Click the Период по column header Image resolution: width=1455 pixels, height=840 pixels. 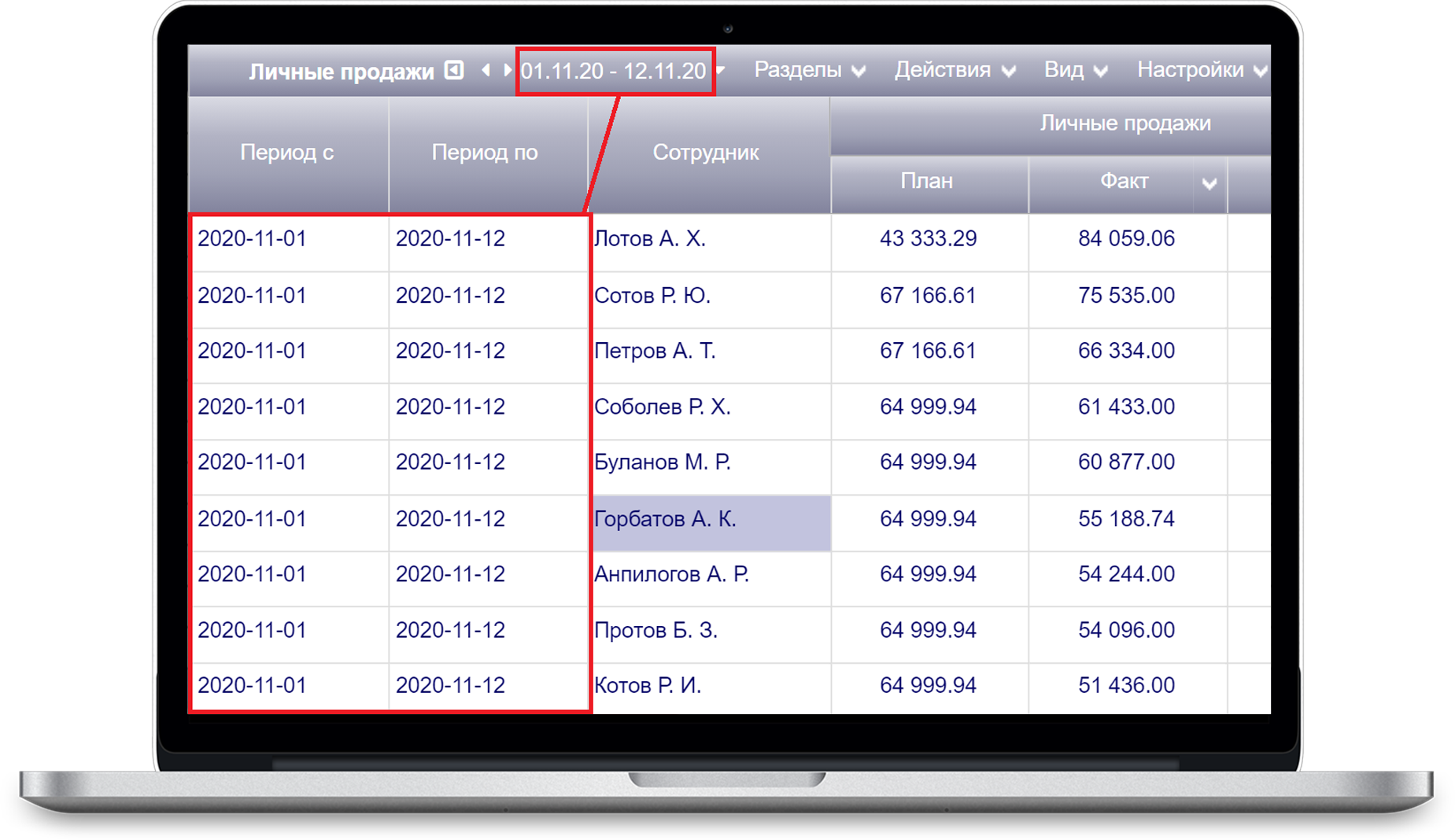pyautogui.click(x=485, y=153)
